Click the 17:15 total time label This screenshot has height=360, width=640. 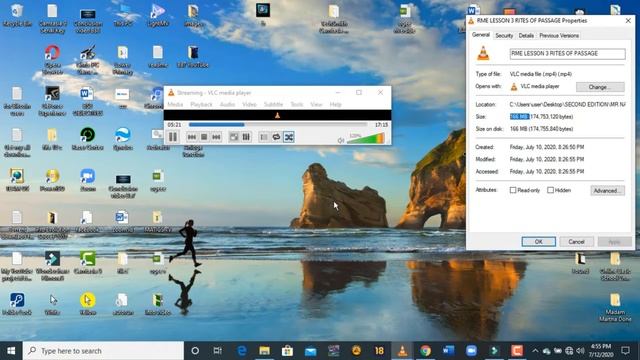pyautogui.click(x=381, y=124)
